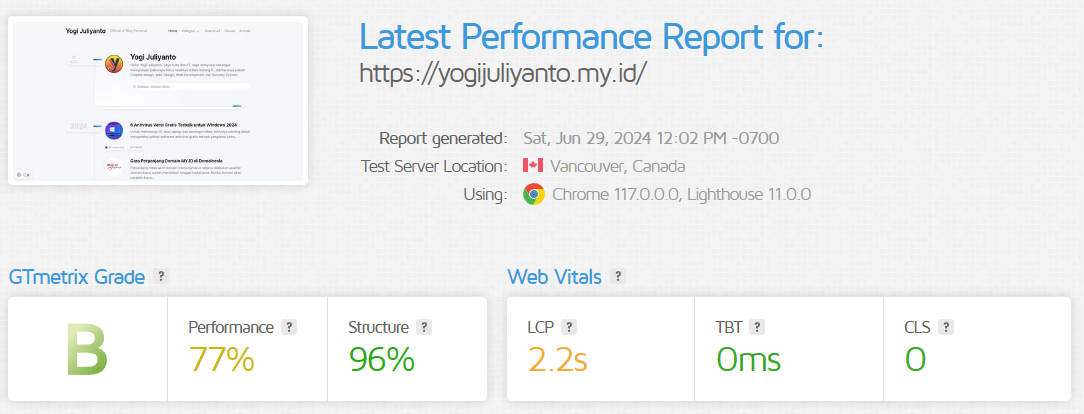
Task: Click the Web Vitals heading
Action: (x=554, y=277)
